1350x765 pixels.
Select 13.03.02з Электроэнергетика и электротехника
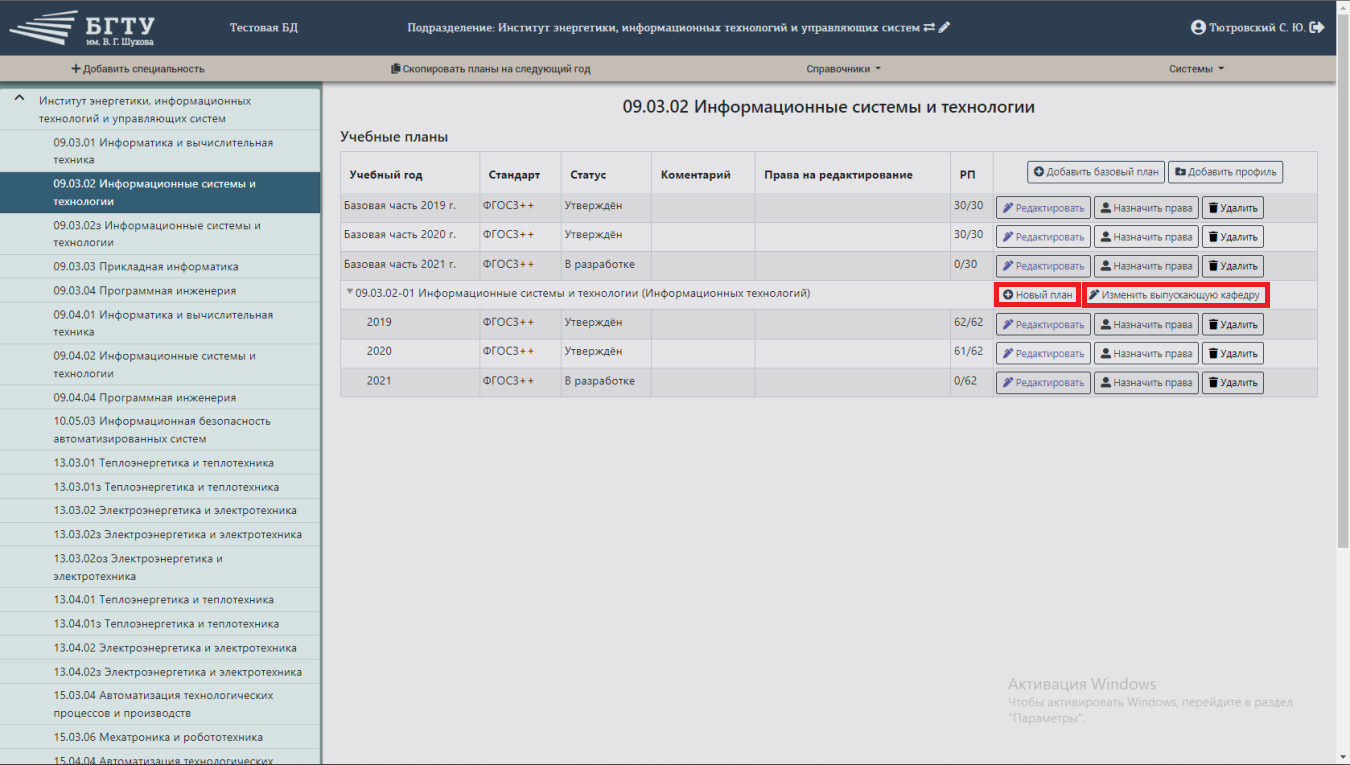click(160, 534)
